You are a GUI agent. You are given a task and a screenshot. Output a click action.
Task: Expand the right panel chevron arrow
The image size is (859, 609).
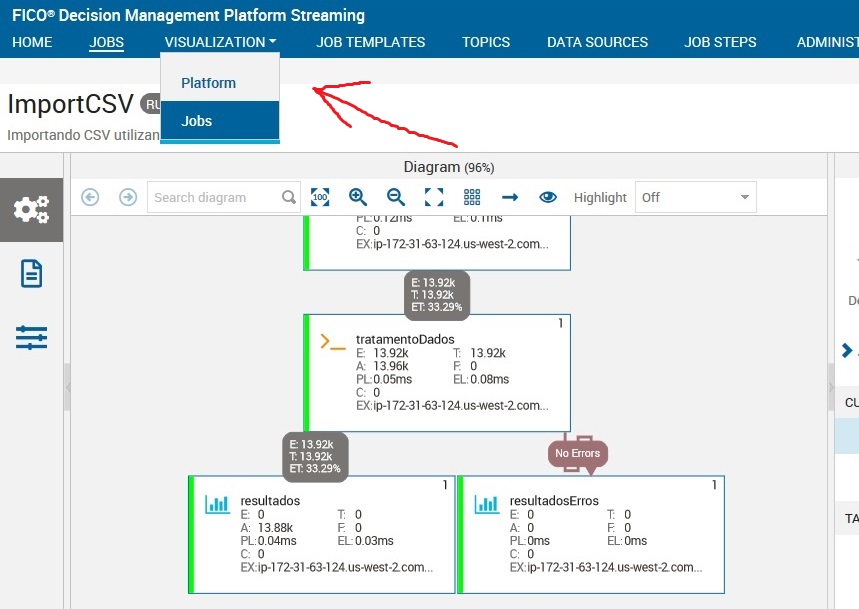click(846, 350)
